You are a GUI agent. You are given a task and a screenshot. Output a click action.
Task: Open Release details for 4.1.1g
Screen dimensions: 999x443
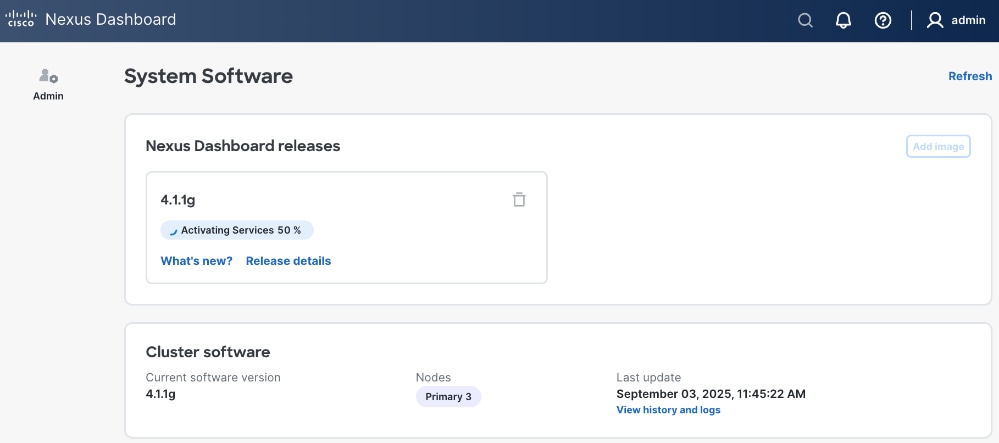(x=288, y=261)
